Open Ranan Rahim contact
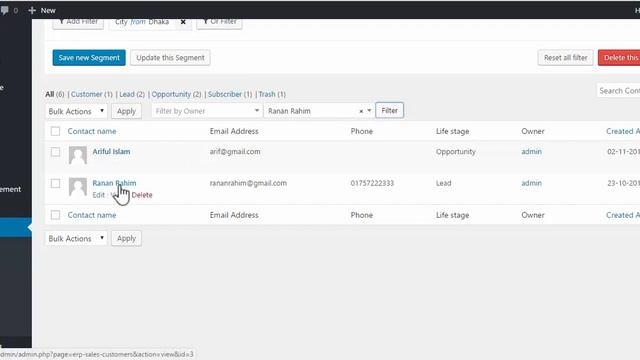Image resolution: width=640 pixels, height=360 pixels. 114,183
